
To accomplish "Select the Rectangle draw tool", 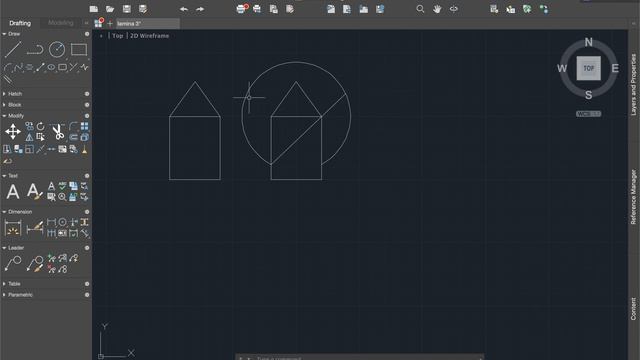I will pyautogui.click(x=79, y=49).
